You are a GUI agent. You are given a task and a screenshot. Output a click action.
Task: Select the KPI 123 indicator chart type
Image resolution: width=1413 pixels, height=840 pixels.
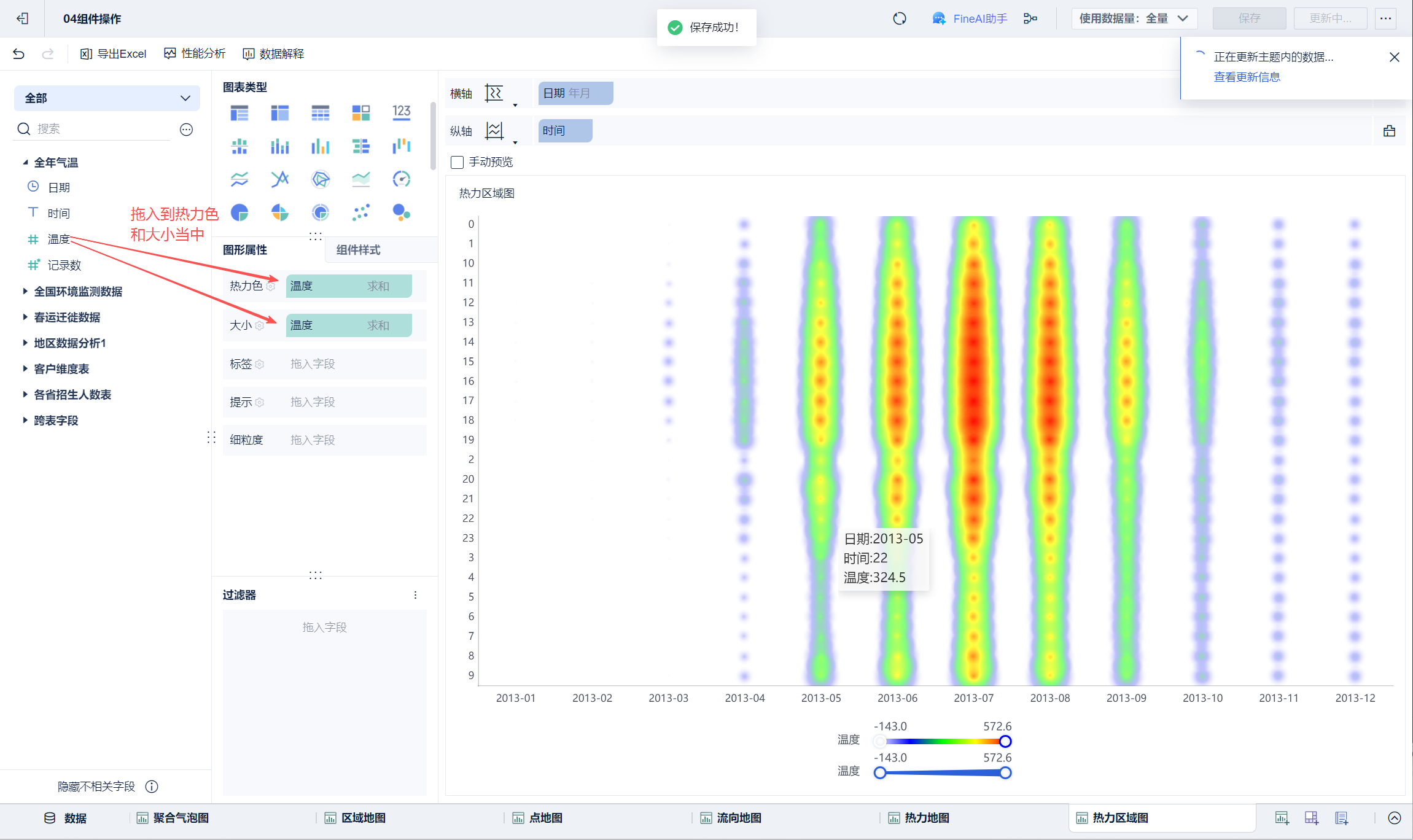click(x=401, y=112)
